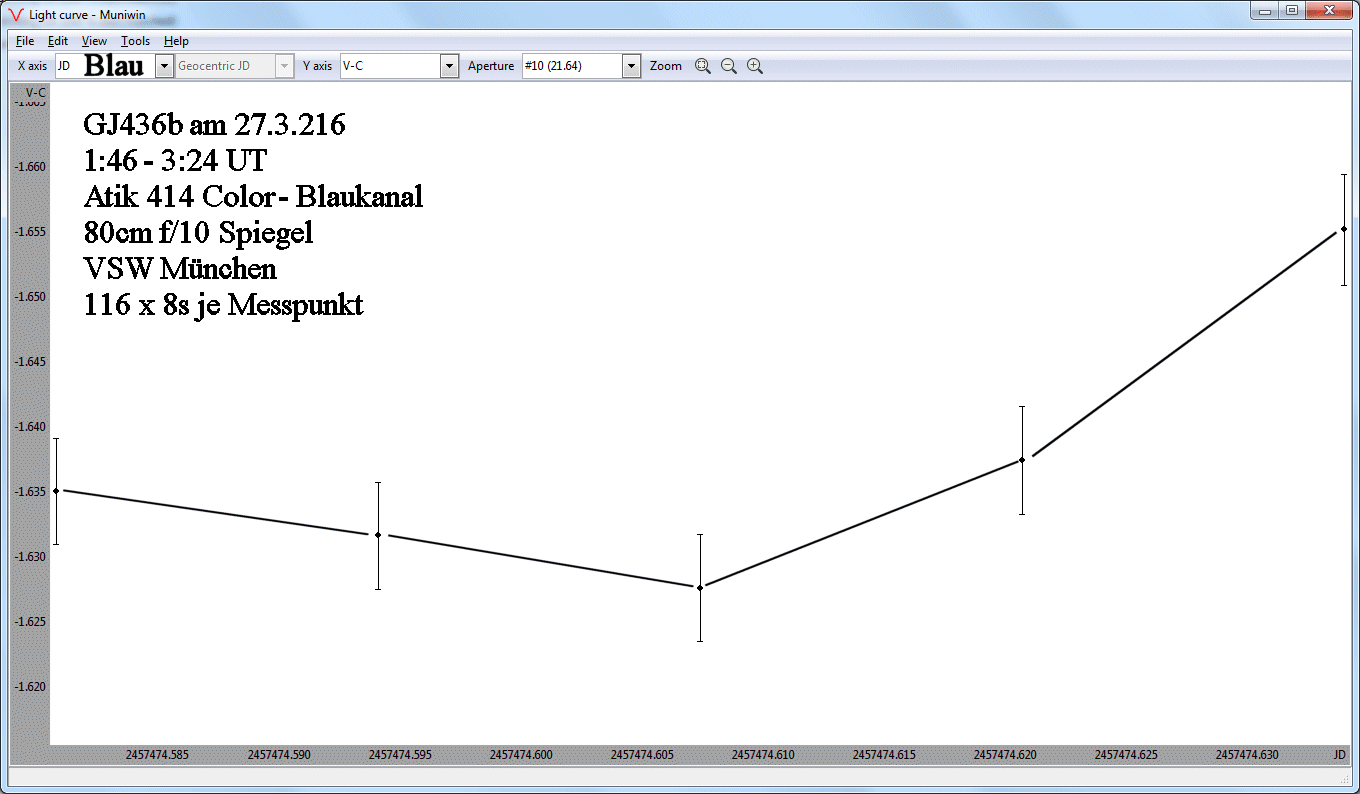Click the Geocentric JD combo box
This screenshot has height=794, width=1360.
click(234, 66)
